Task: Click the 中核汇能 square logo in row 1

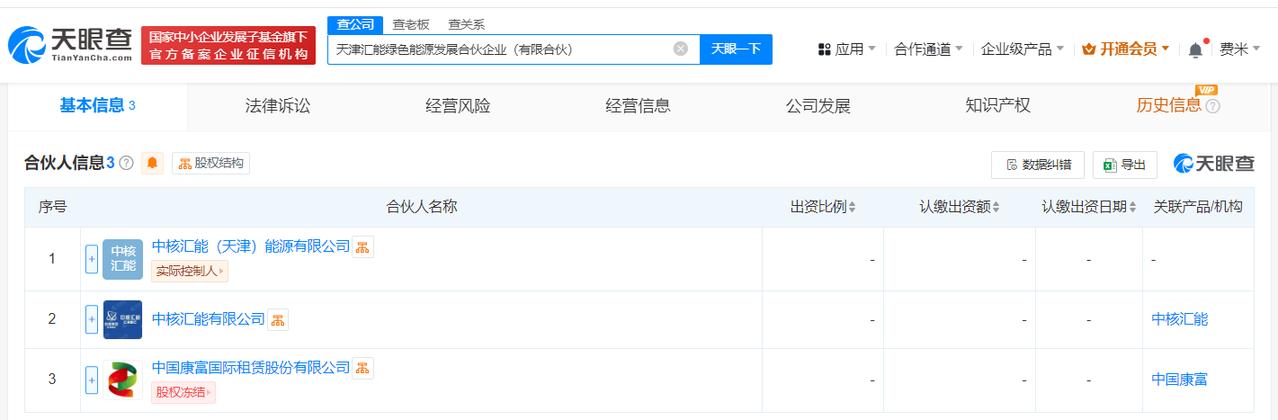Action: pos(123,259)
